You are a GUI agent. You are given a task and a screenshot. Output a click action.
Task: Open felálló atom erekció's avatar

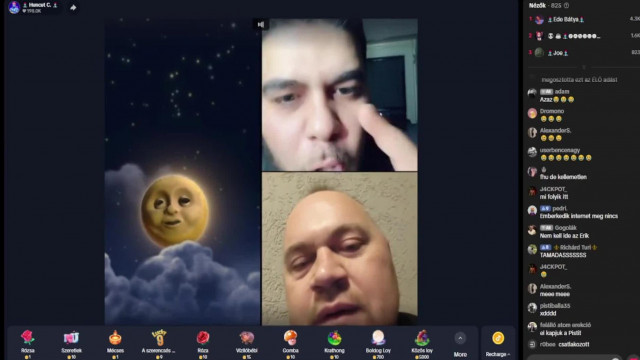(x=532, y=327)
